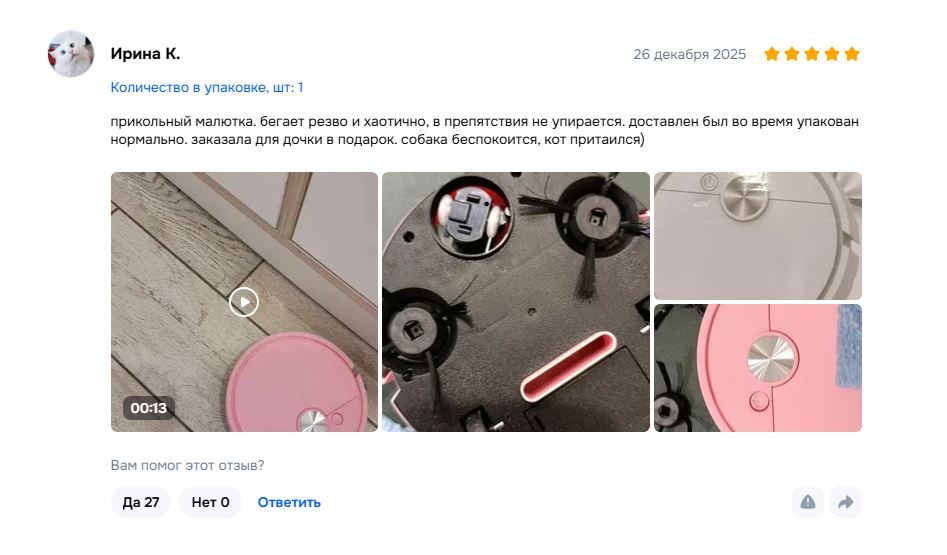Click the review text about прикольный малютка
The width and height of the screenshot is (947, 555).
coord(484,130)
